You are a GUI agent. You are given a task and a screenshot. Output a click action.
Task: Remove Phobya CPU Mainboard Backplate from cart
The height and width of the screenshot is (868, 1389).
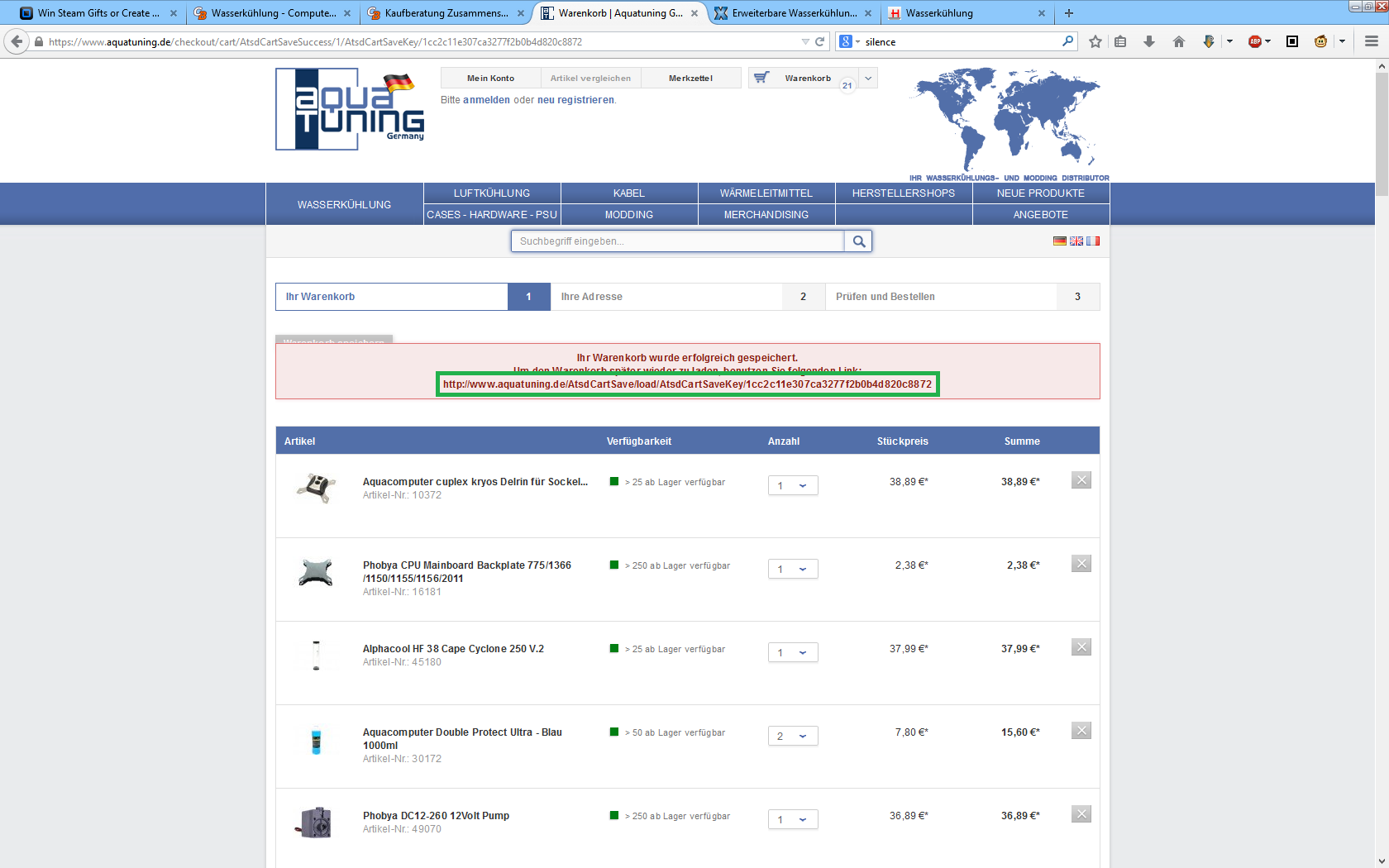(x=1081, y=564)
